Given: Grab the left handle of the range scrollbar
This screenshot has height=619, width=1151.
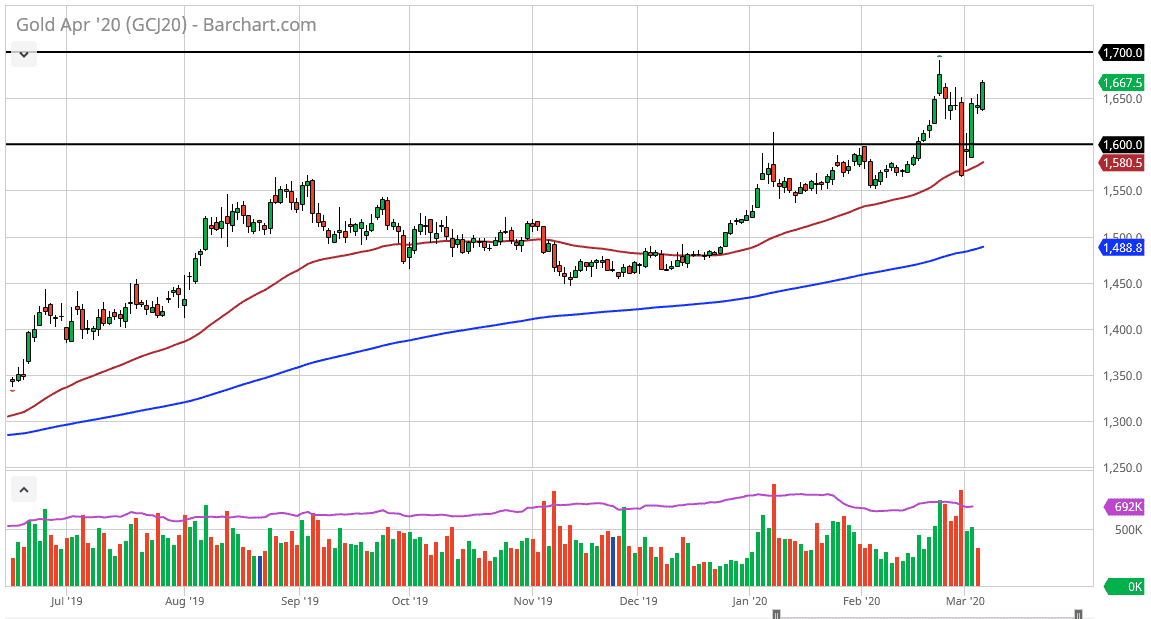Looking at the screenshot, I should click(777, 614).
